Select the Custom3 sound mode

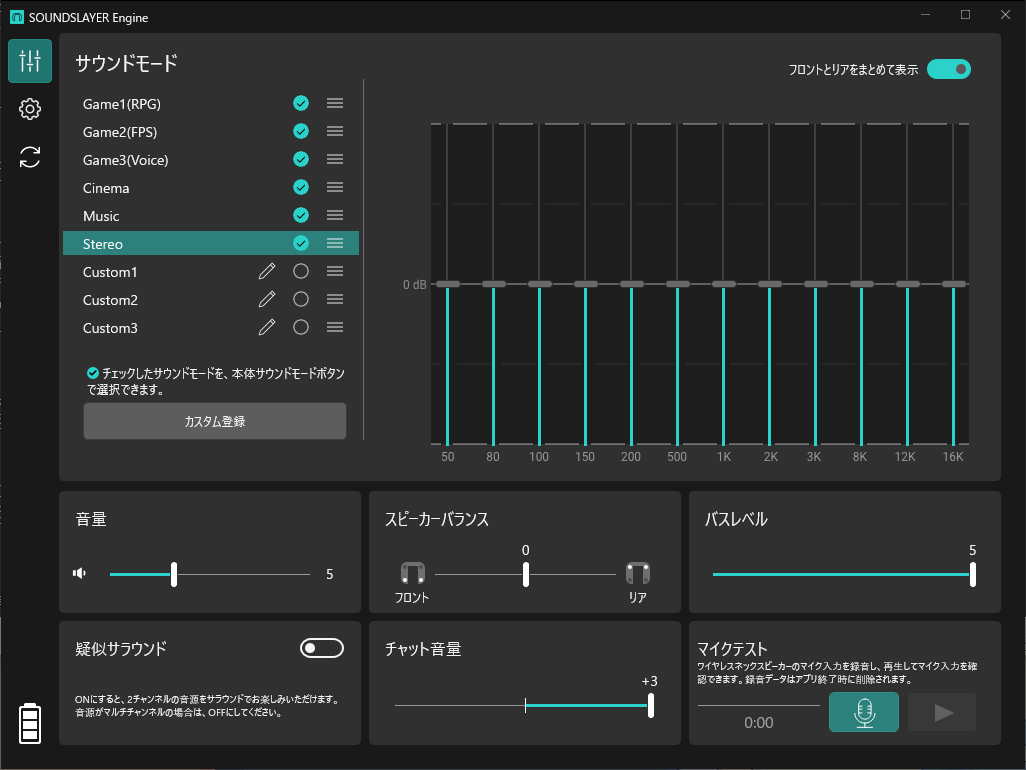(211, 327)
